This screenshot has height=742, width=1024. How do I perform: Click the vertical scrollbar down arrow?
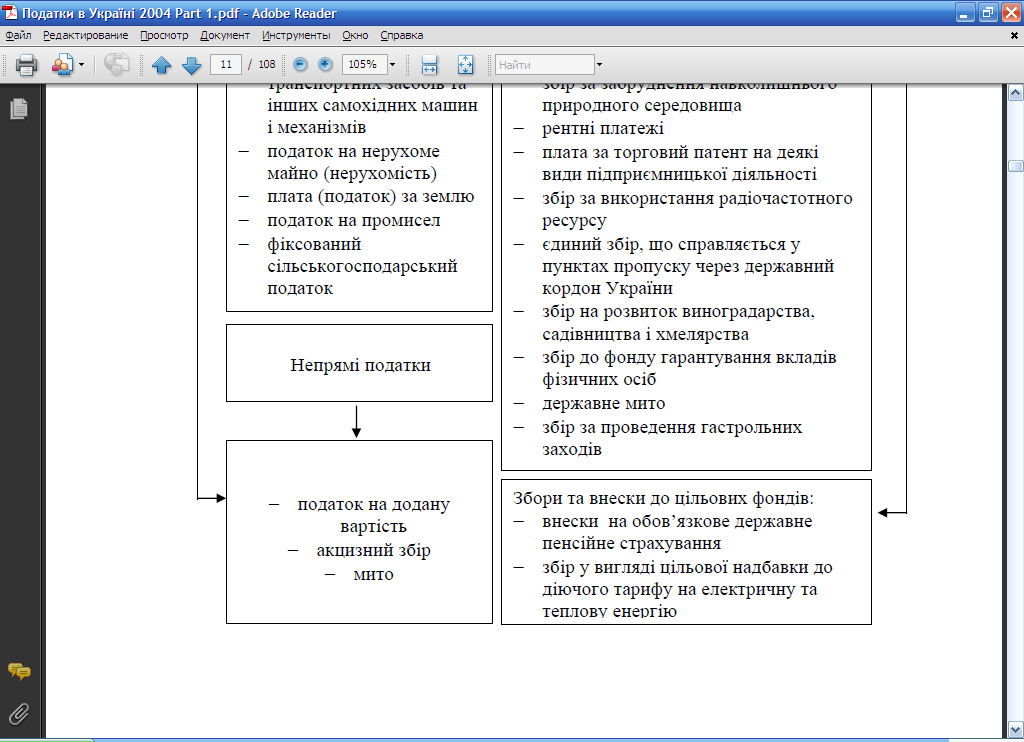(1016, 729)
